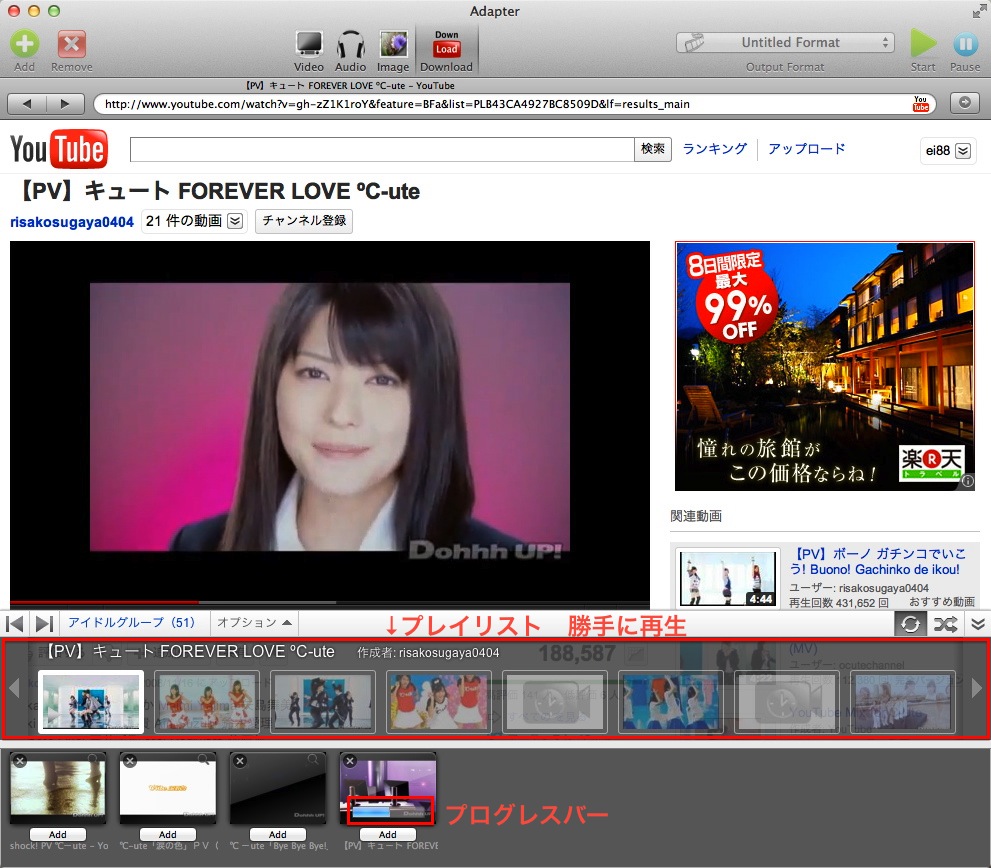Open the ランキング page link
The width and height of the screenshot is (991, 868).
tap(714, 149)
